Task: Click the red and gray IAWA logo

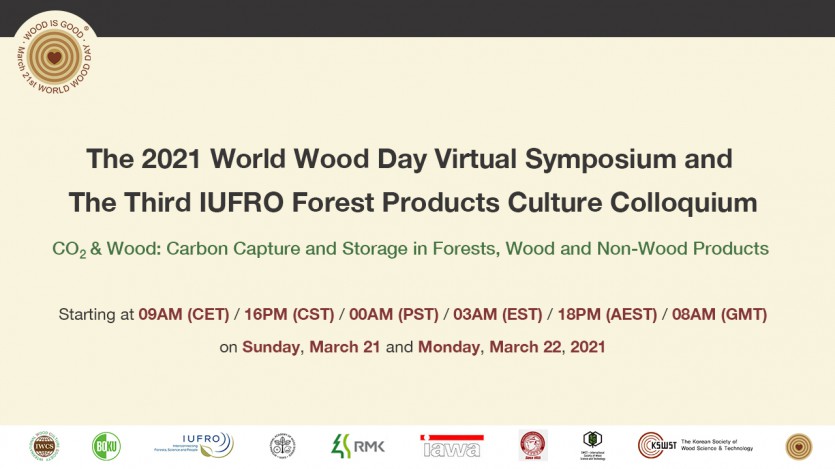Action: click(x=452, y=446)
